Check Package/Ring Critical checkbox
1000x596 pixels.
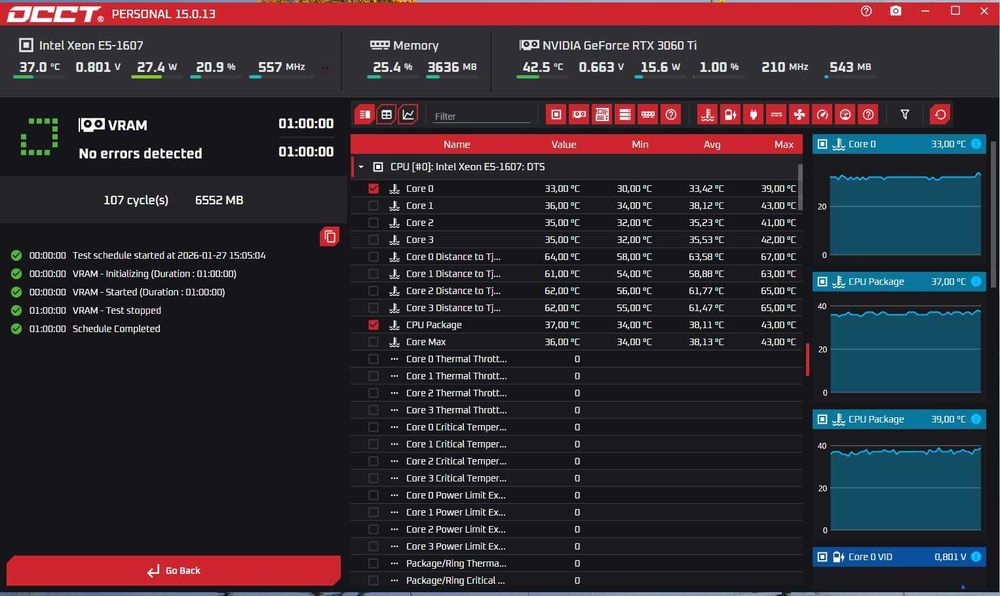[374, 581]
